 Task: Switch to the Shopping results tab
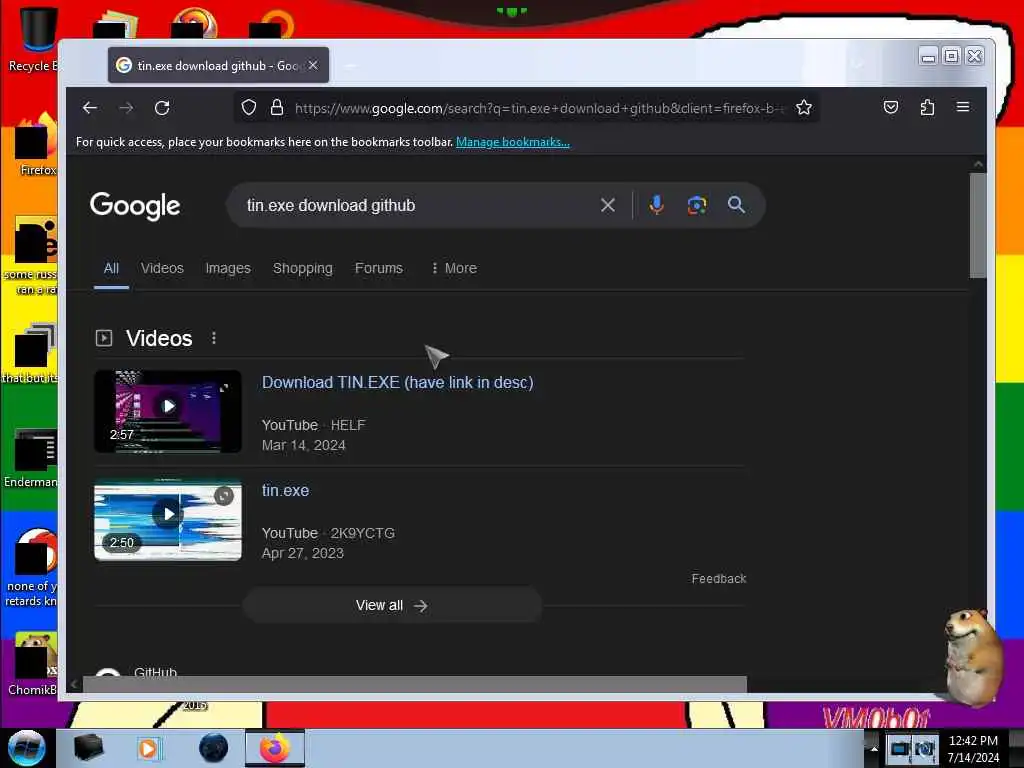pos(302,268)
